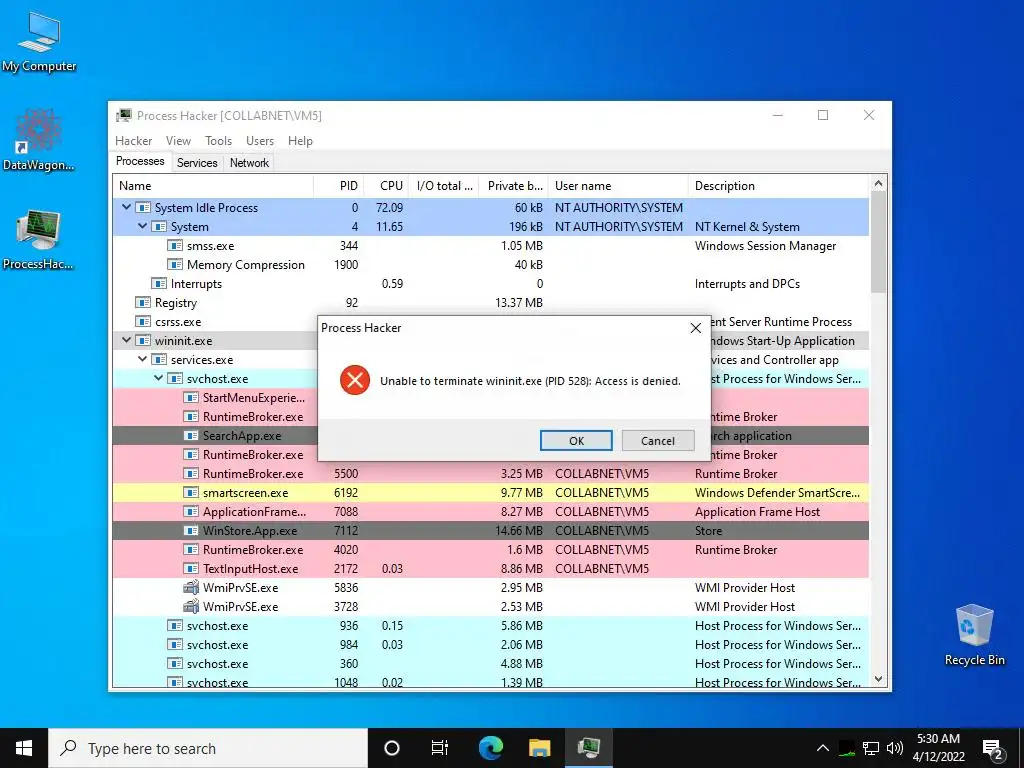Click the smss.exe process icon
Screen dimensions: 1024x768
(x=174, y=246)
